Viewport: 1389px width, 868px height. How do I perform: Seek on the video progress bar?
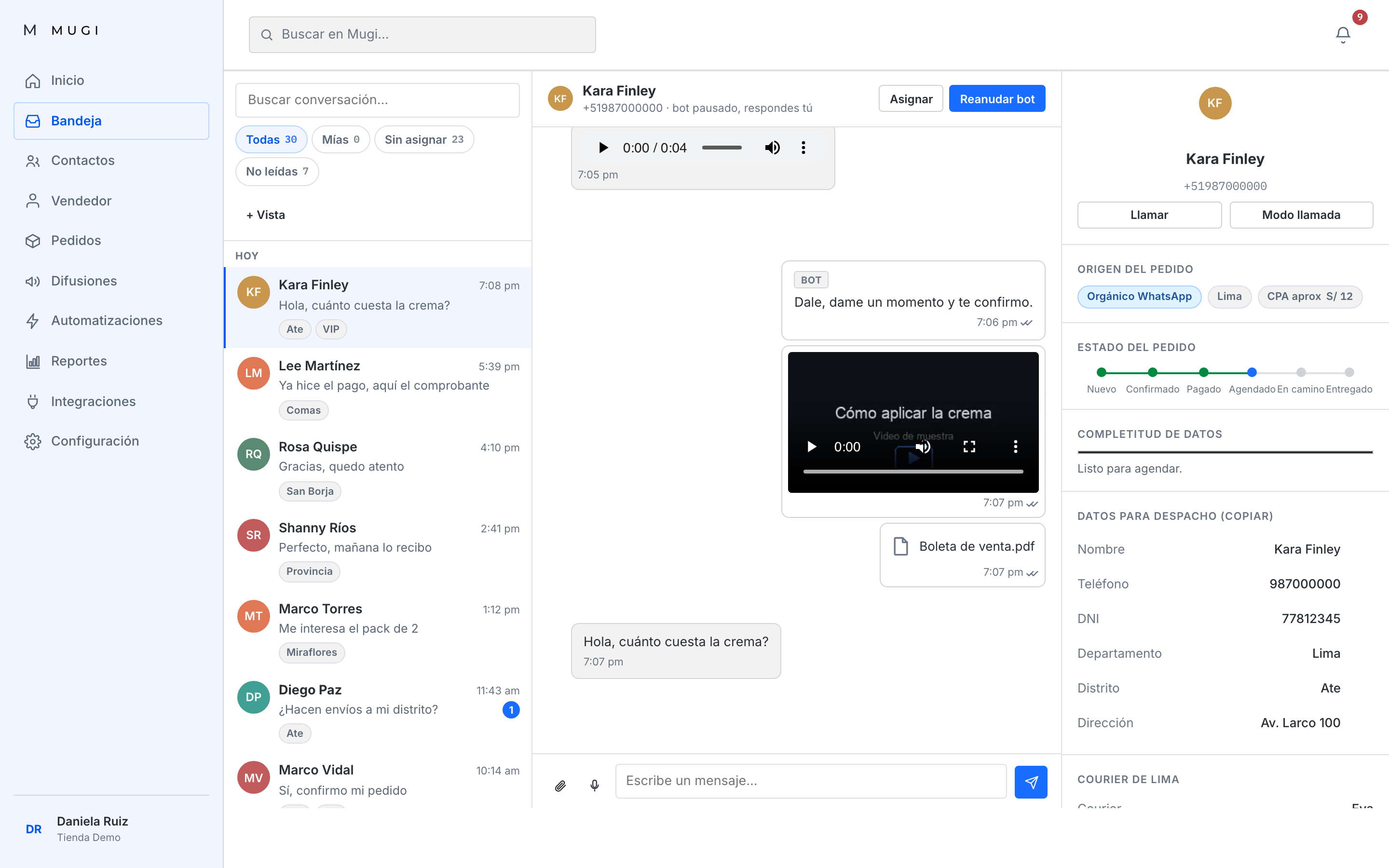click(913, 471)
